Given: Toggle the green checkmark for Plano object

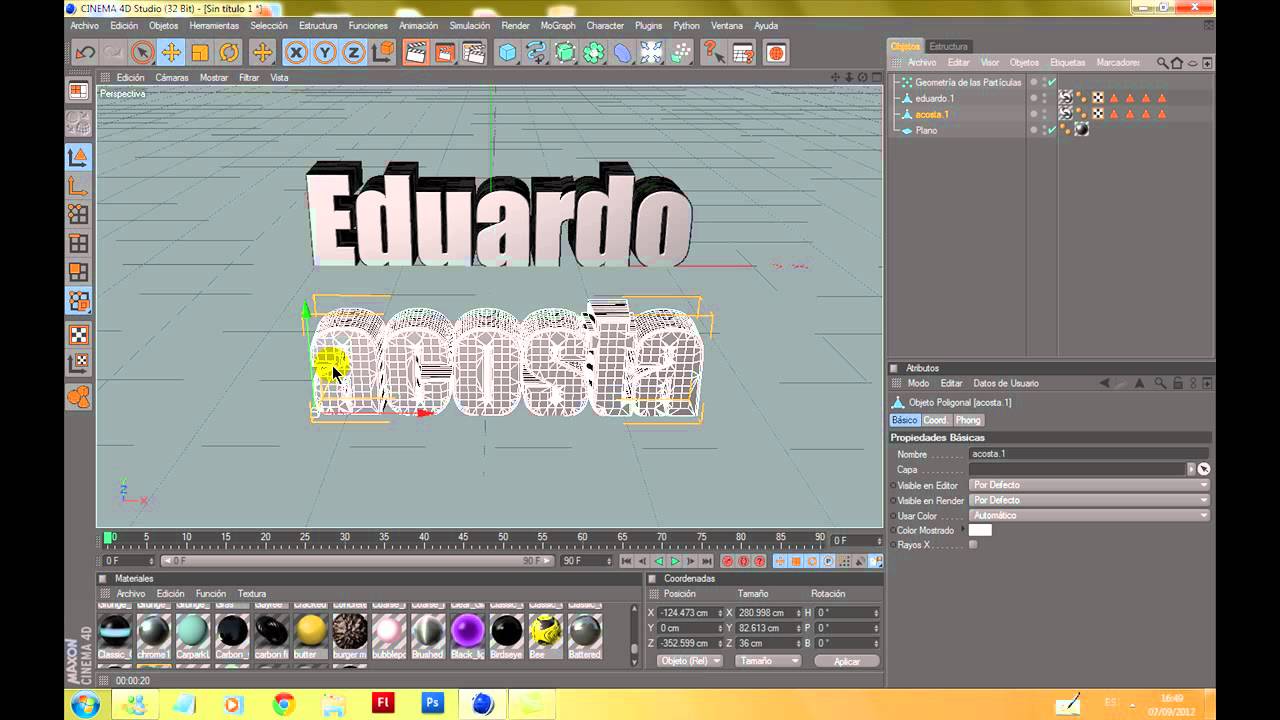Looking at the screenshot, I should point(1052,130).
